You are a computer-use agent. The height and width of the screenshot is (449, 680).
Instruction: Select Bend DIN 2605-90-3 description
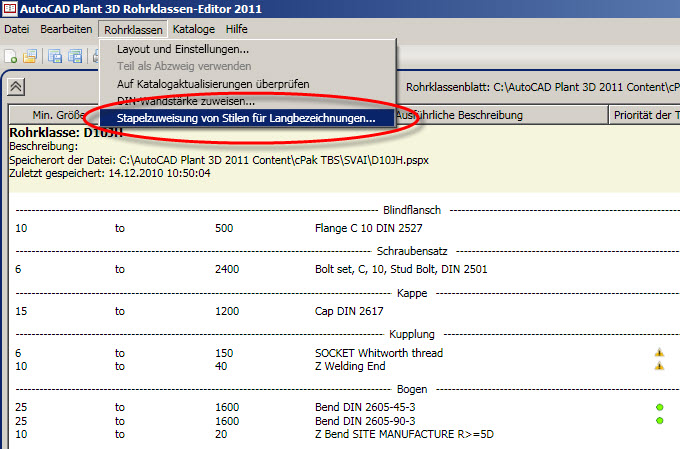pos(365,421)
